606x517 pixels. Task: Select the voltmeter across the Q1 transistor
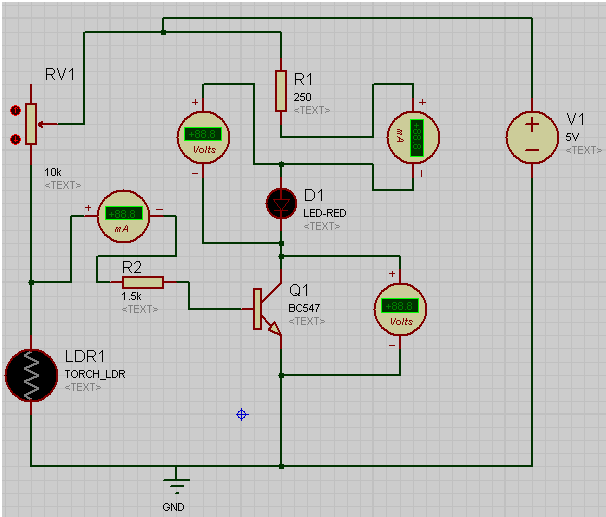[x=400, y=310]
